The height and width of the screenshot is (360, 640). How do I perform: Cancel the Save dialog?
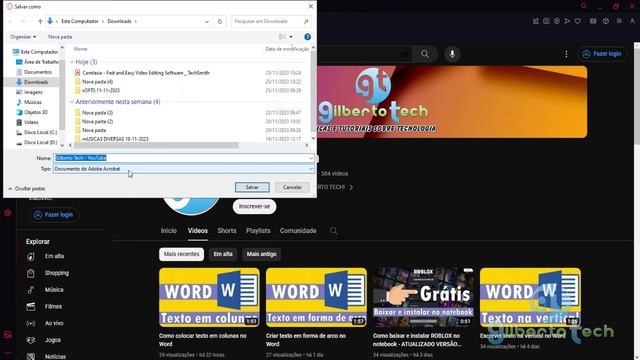[292, 187]
